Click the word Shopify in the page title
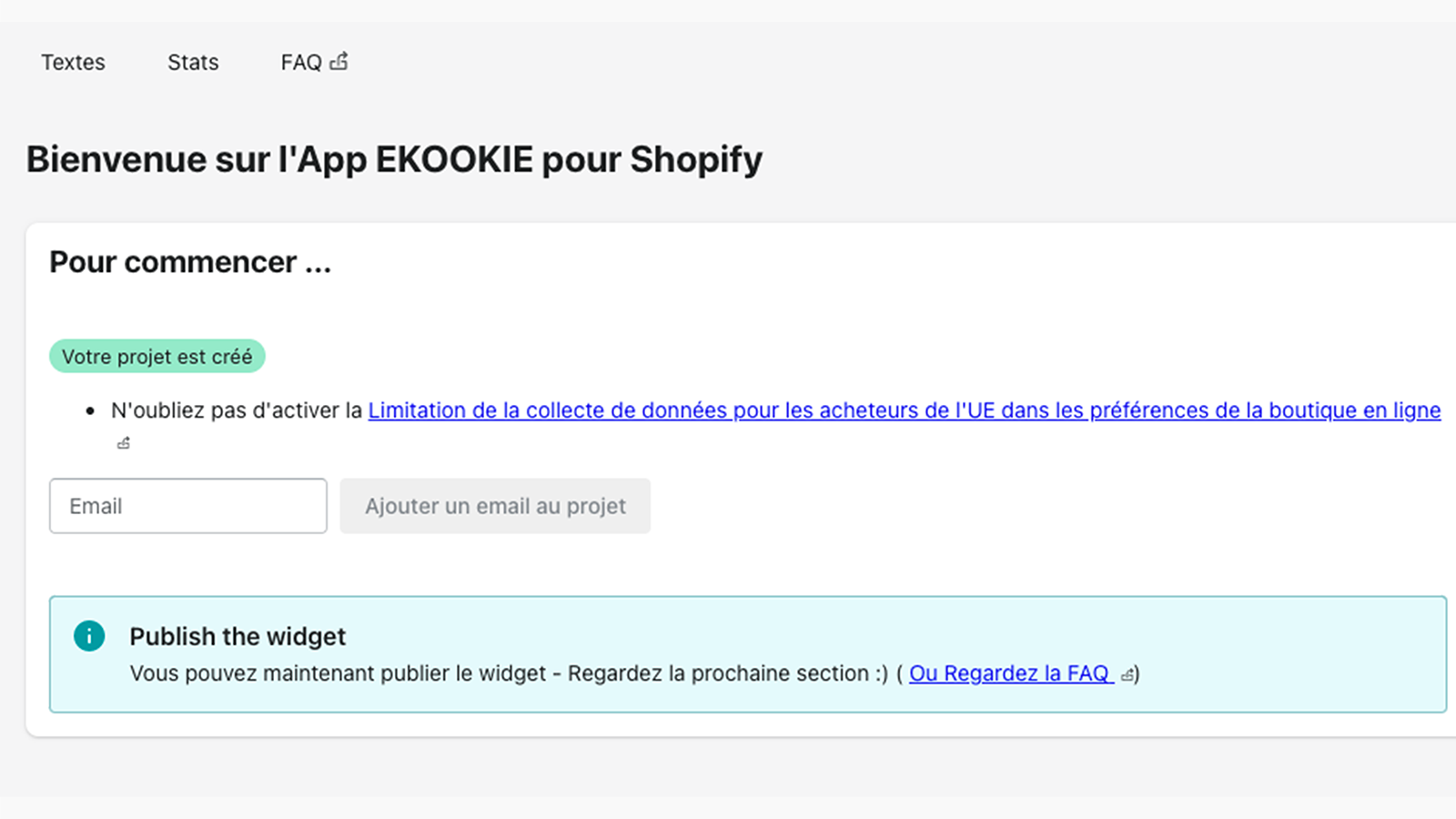This screenshot has height=819, width=1456. (696, 159)
